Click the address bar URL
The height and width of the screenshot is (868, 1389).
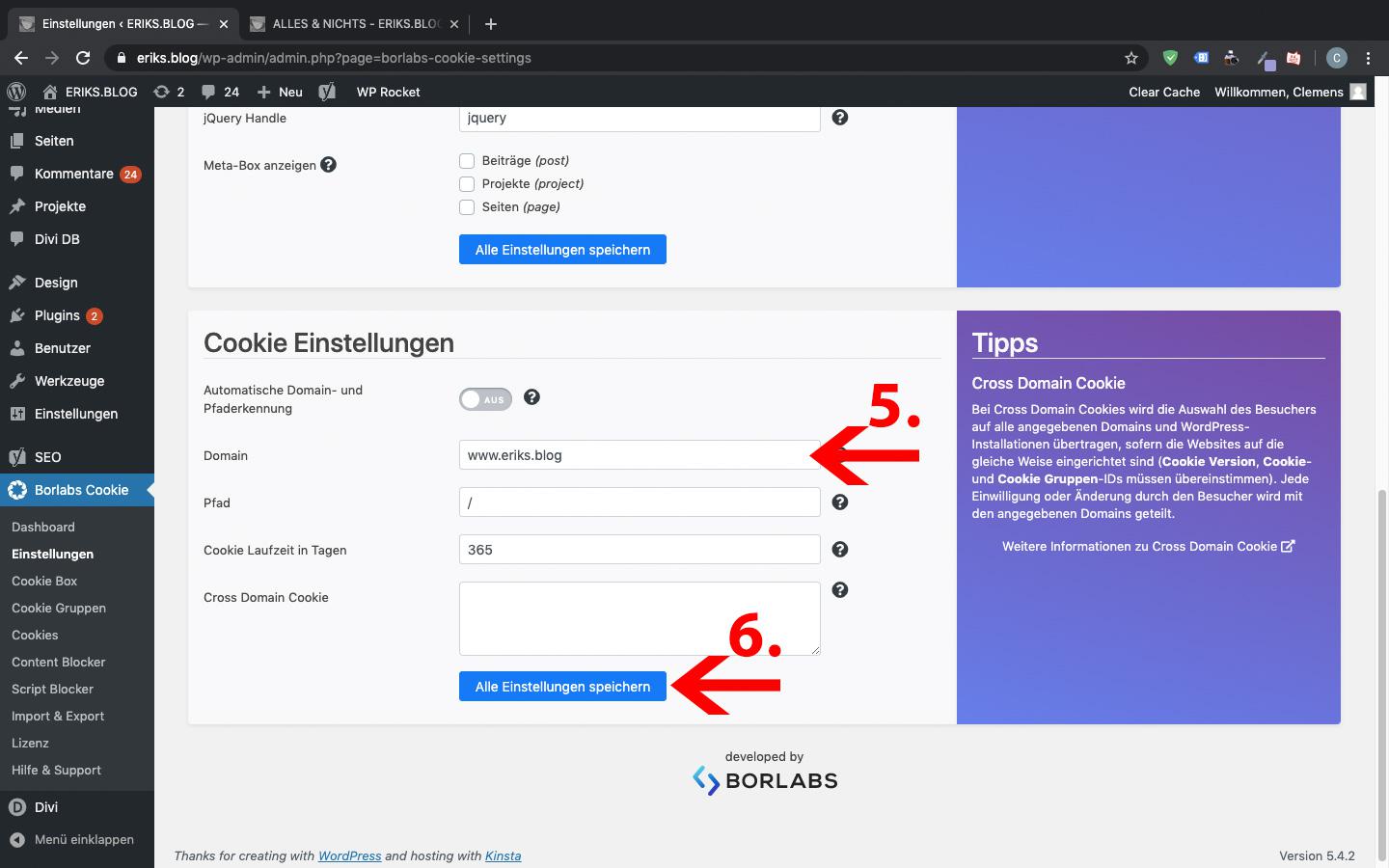point(334,58)
